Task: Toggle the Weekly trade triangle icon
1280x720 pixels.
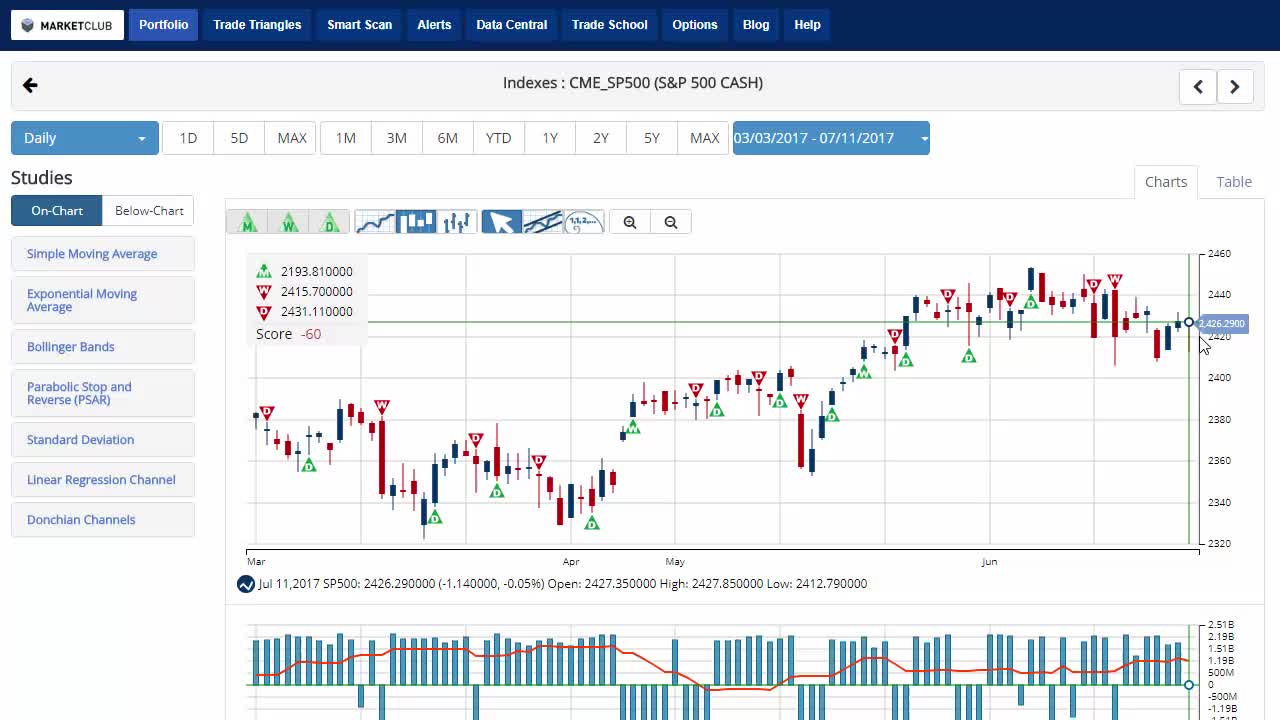Action: coord(289,222)
